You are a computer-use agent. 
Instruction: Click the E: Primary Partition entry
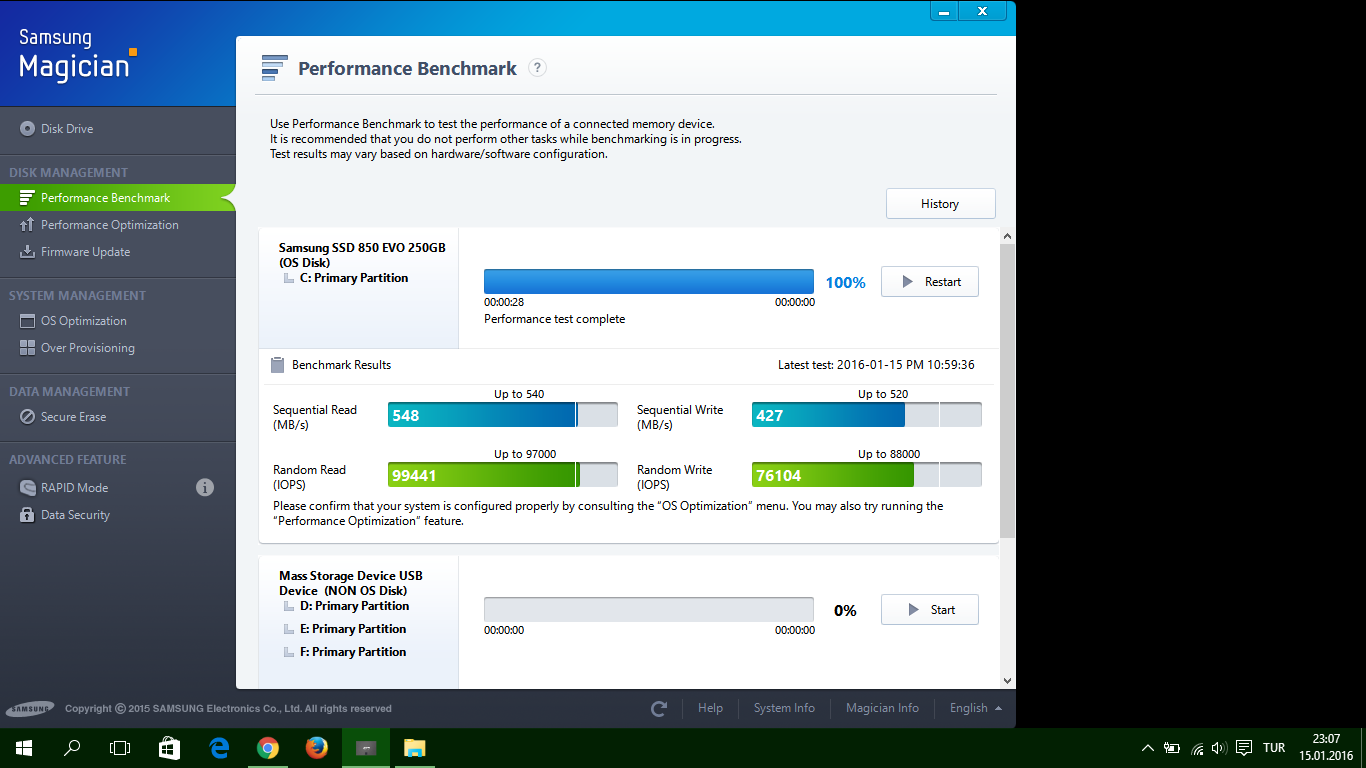[x=353, y=629]
